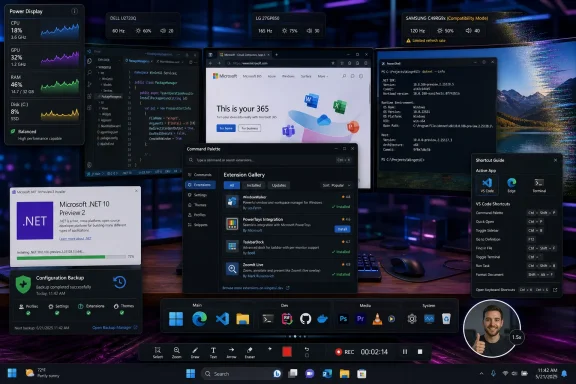Switch to the Installed tab in the Extension Gallery
576x384 pixels.
point(253,185)
